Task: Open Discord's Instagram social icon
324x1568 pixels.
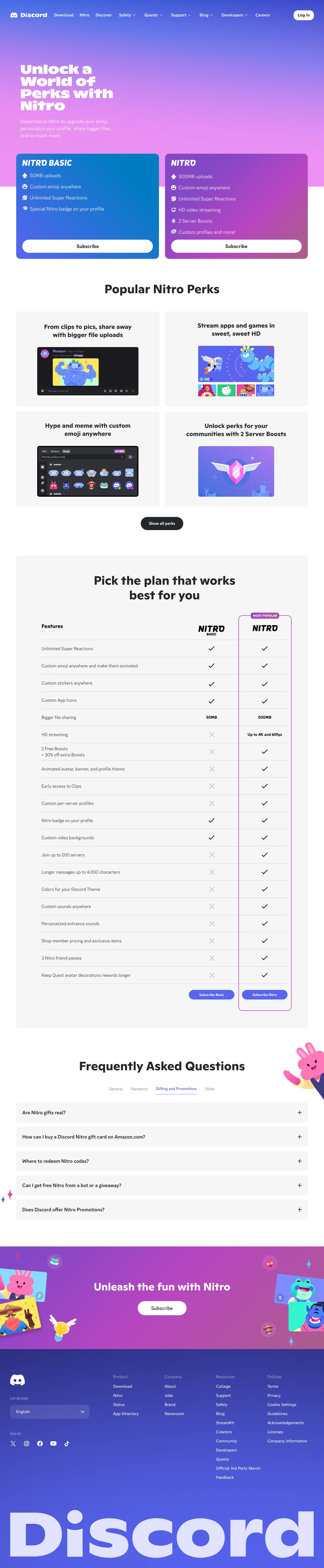Action: pos(26,1444)
